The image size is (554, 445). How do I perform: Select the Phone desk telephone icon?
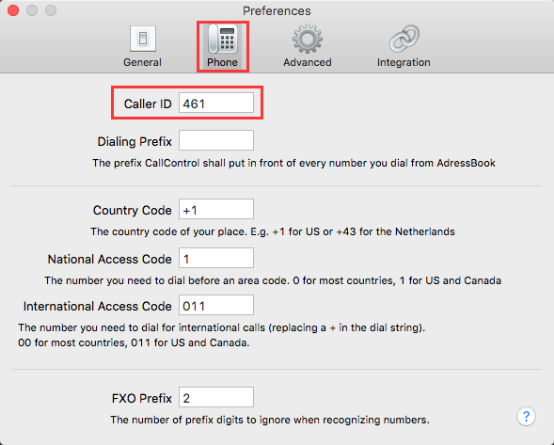[223, 39]
